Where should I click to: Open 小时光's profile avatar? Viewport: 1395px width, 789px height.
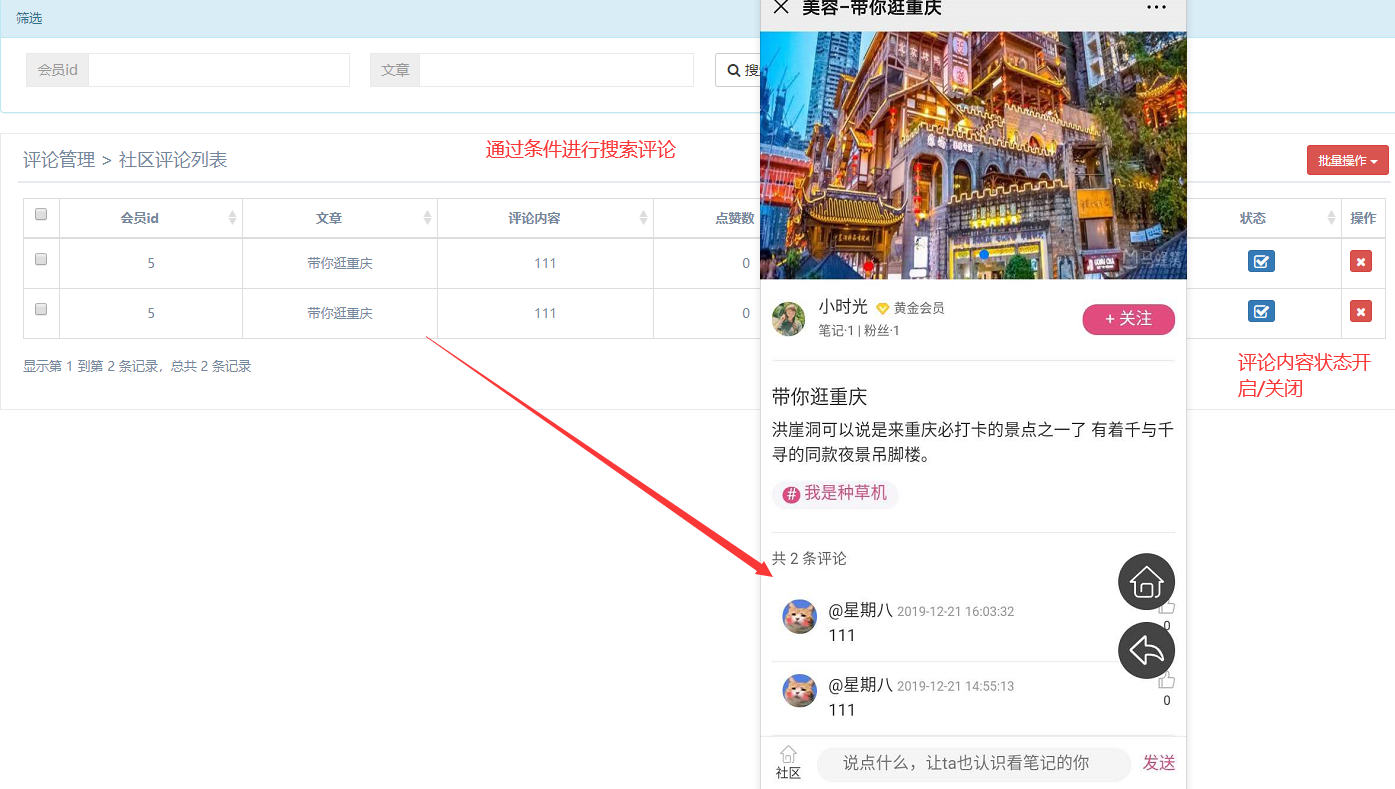coord(789,318)
